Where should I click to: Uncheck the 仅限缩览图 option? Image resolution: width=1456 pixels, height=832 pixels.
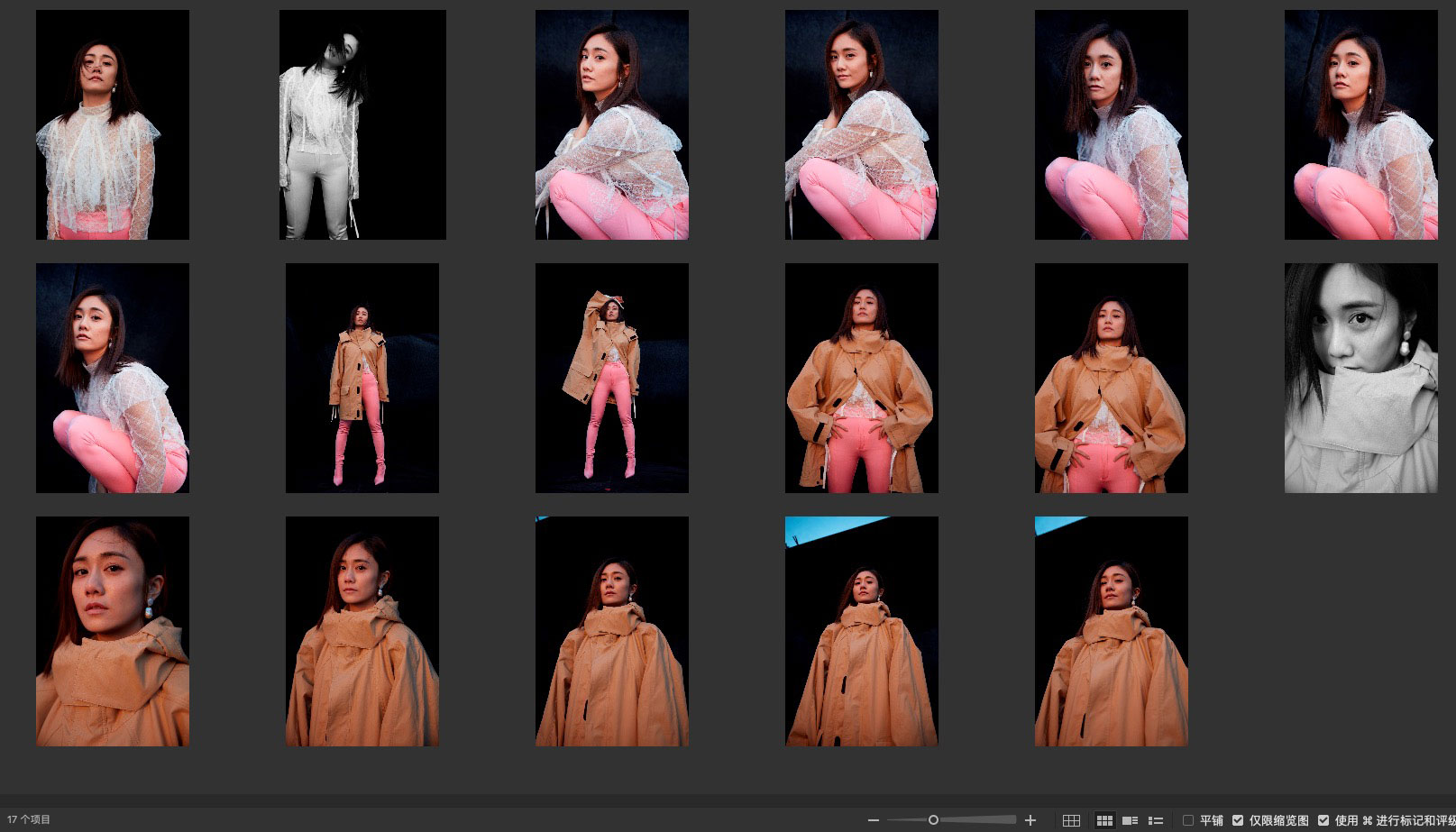(x=1238, y=820)
